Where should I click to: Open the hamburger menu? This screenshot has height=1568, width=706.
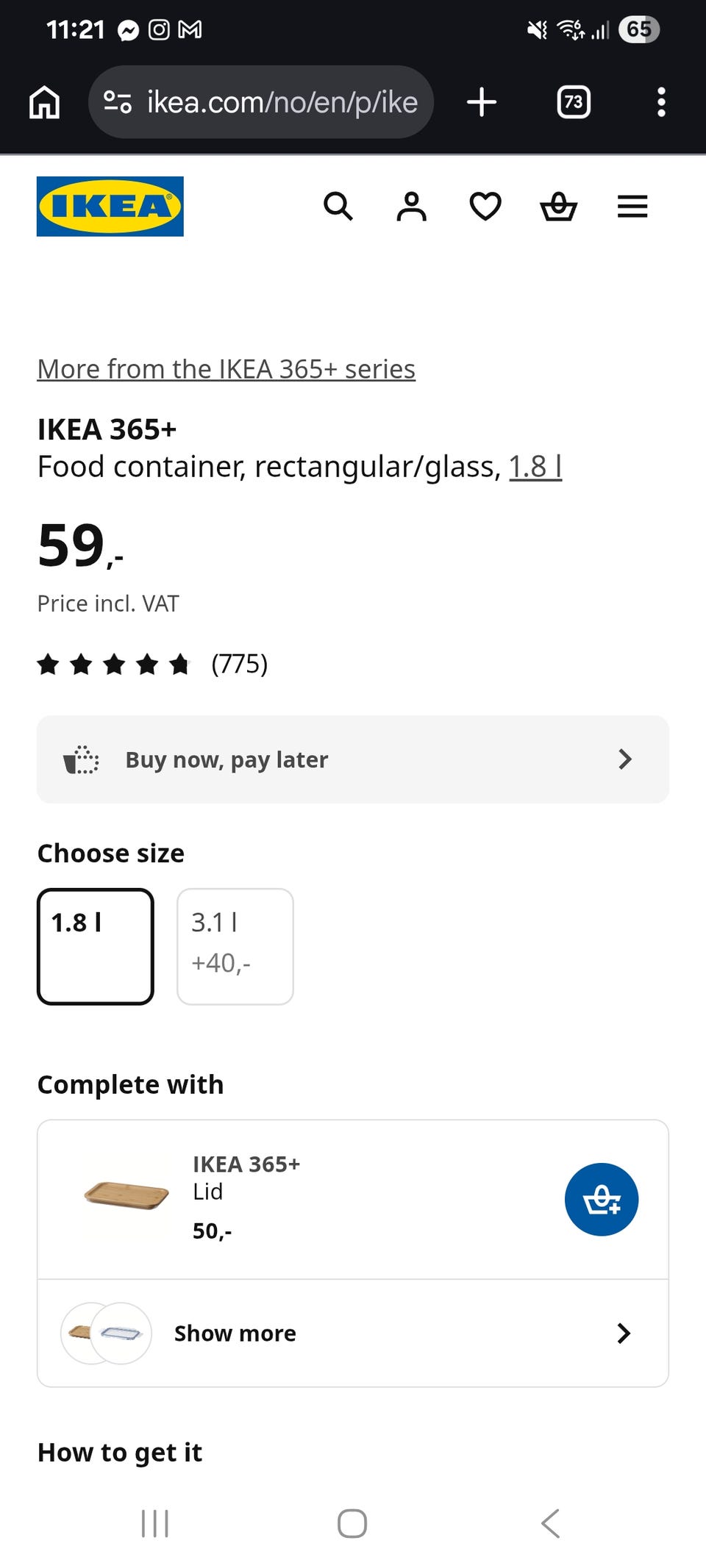tap(632, 207)
